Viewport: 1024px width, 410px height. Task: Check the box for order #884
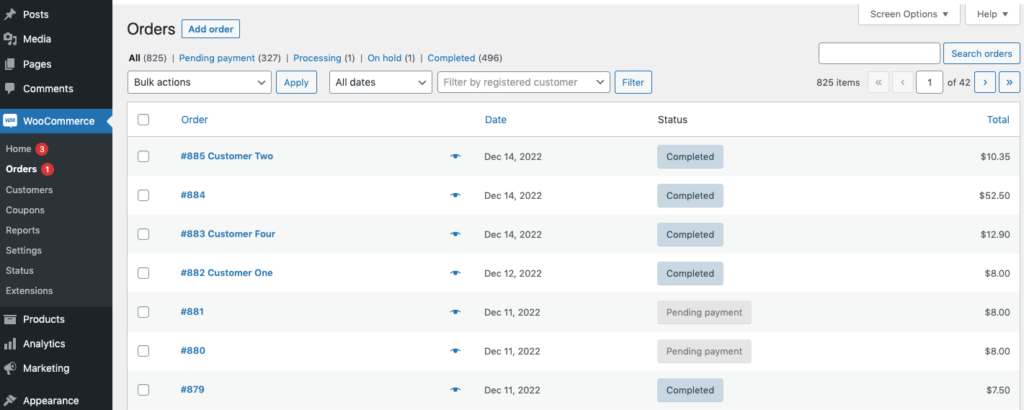144,195
